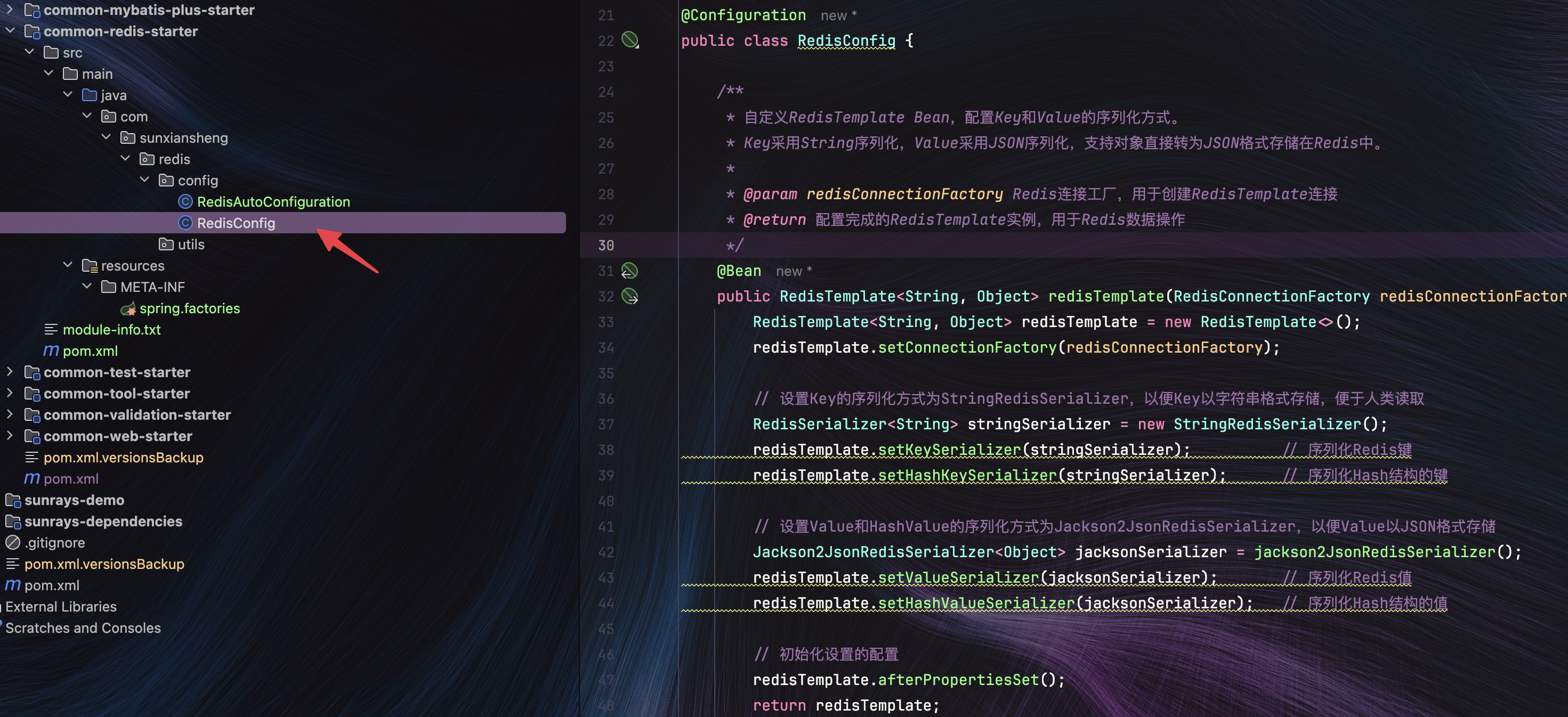Select the utils package

[x=191, y=245]
